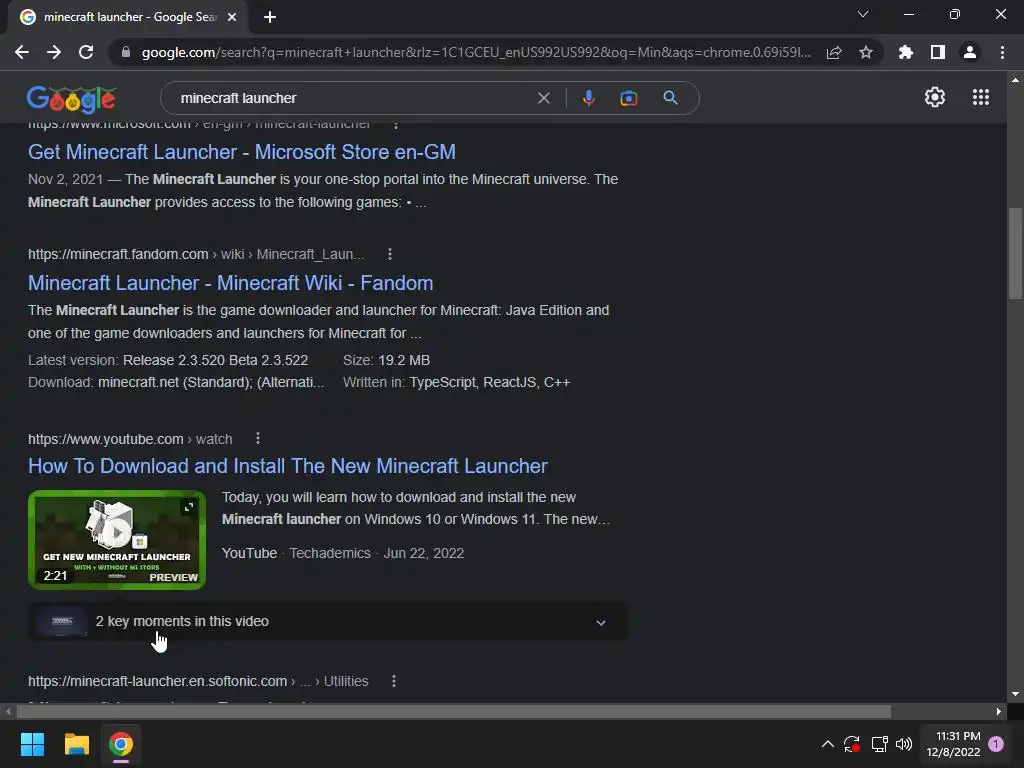The width and height of the screenshot is (1024, 768).
Task: Click 'Latest version: Release 2.3.520' text
Action: coord(168,360)
